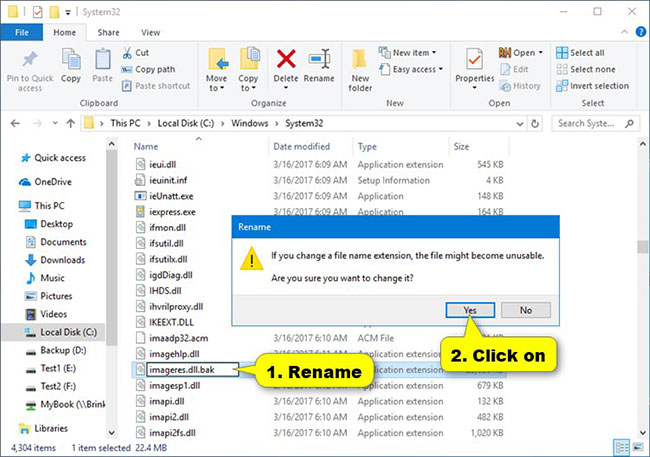Open the New item dropdown

pos(411,53)
